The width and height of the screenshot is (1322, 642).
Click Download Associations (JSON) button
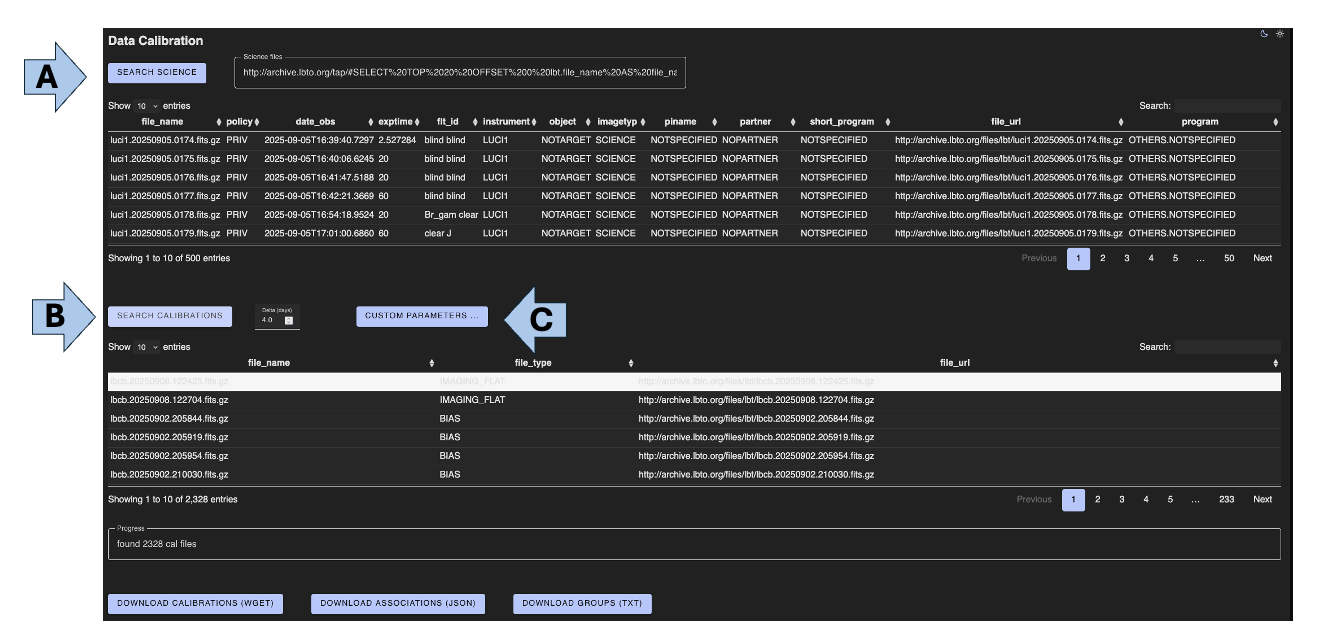398,603
